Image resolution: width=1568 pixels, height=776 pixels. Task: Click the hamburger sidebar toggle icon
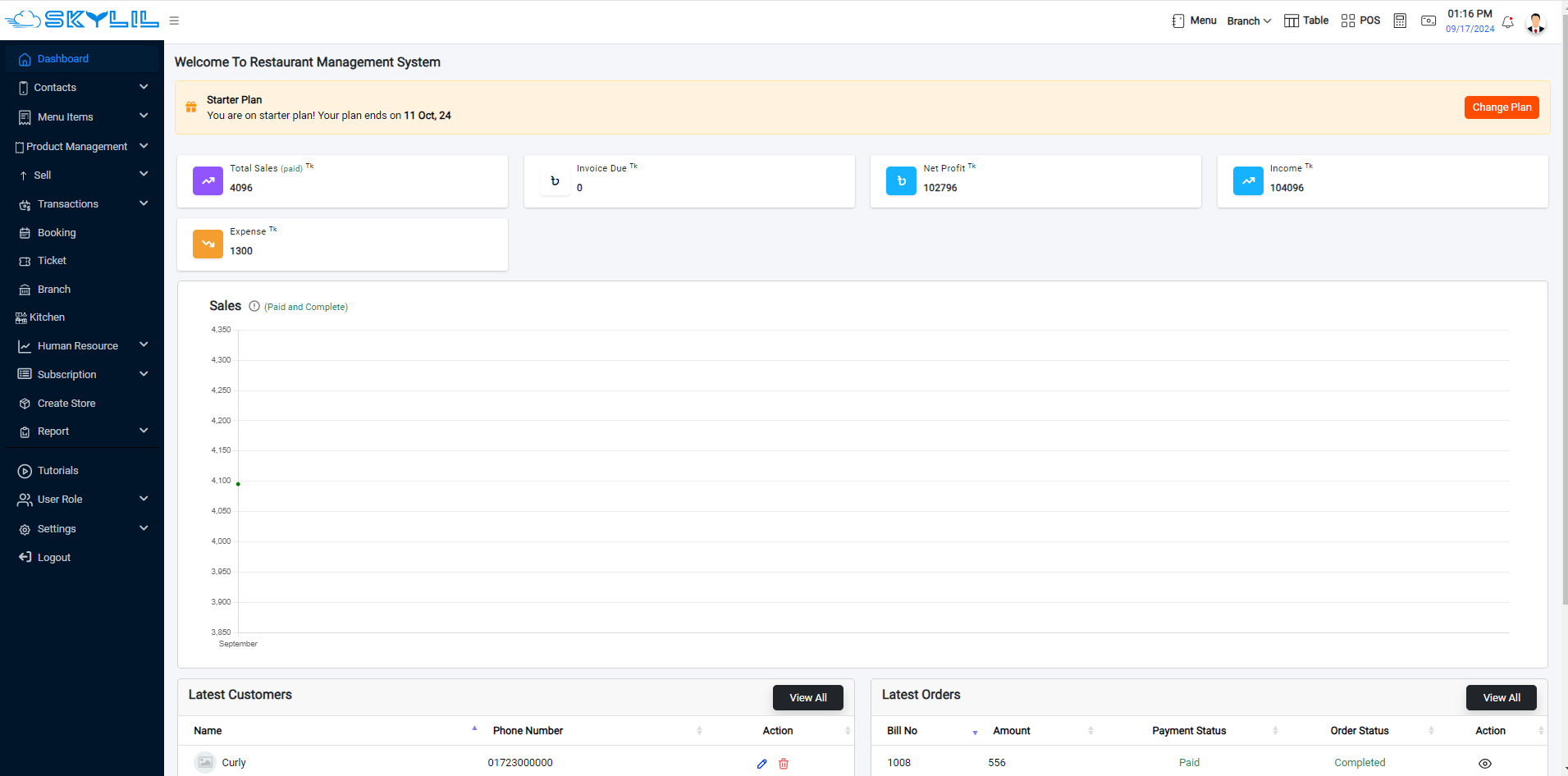[x=174, y=21]
